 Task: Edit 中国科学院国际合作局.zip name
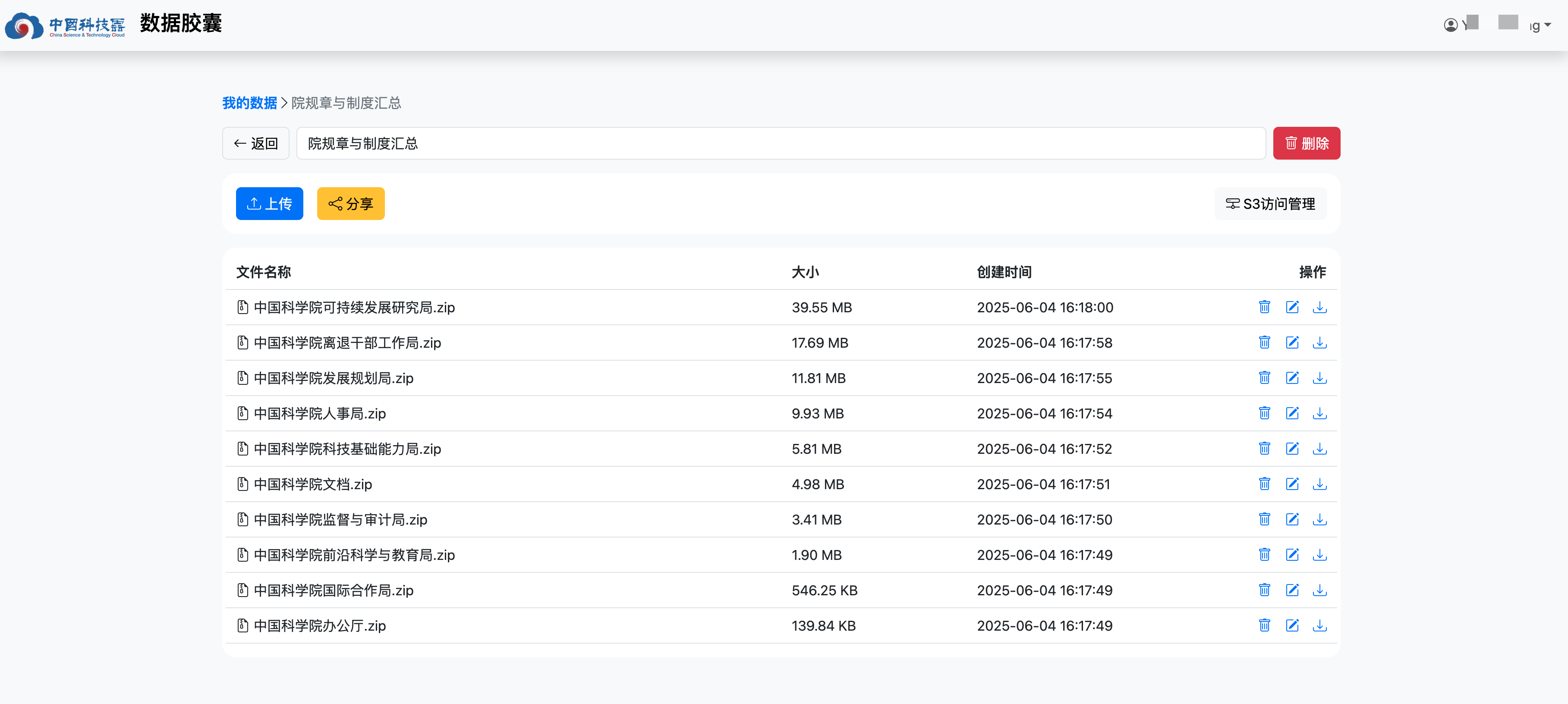tap(1292, 590)
